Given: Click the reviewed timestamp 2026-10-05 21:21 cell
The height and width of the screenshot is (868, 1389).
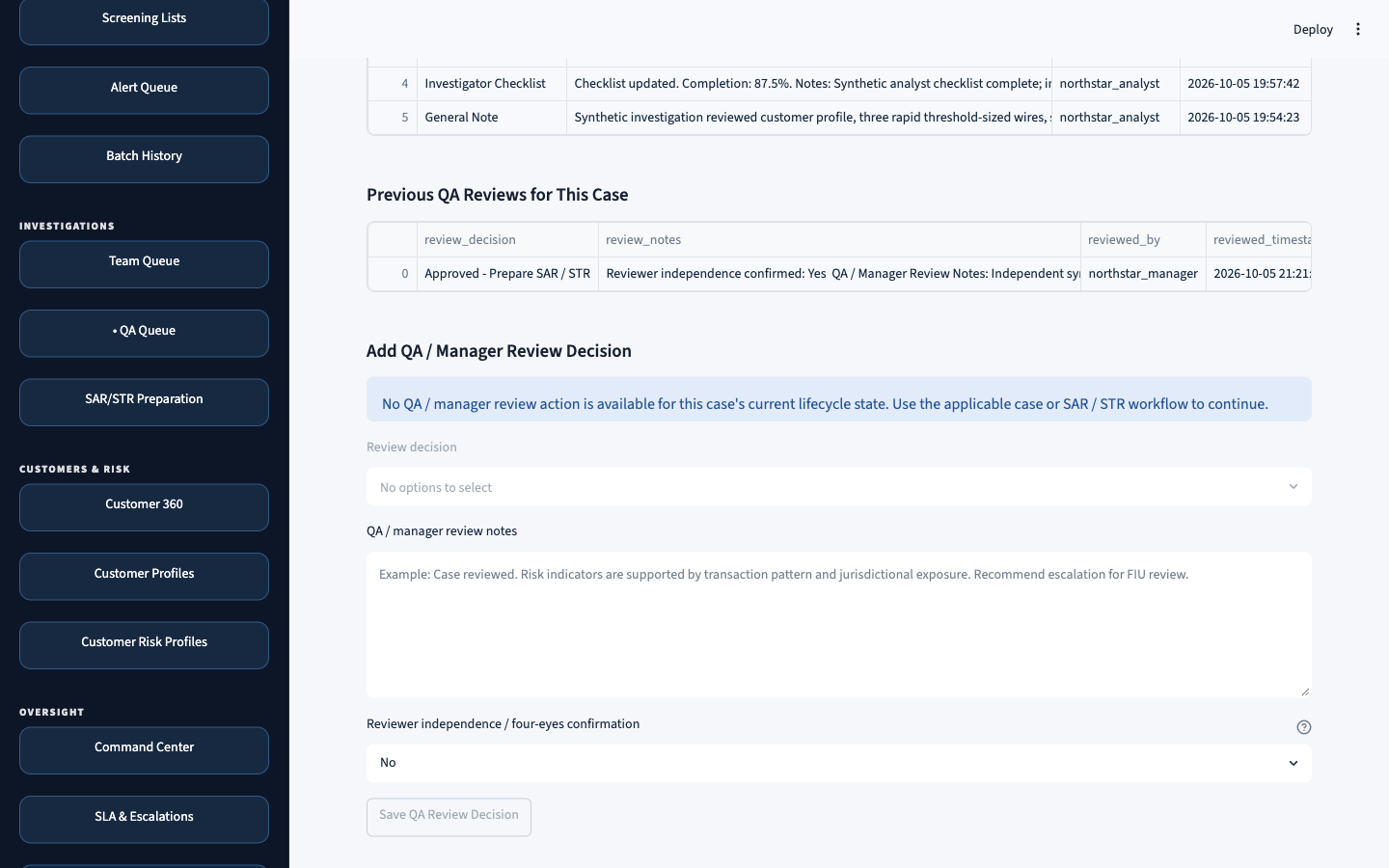Looking at the screenshot, I should click(1259, 274).
